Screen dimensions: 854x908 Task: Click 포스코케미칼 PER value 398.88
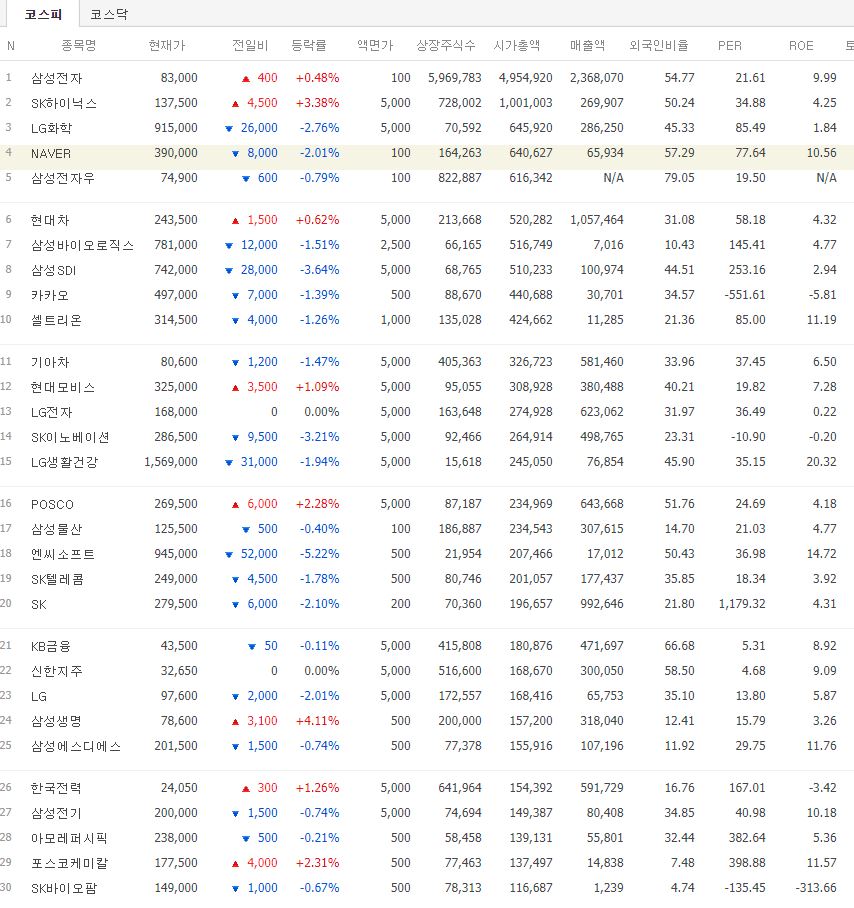point(747,863)
